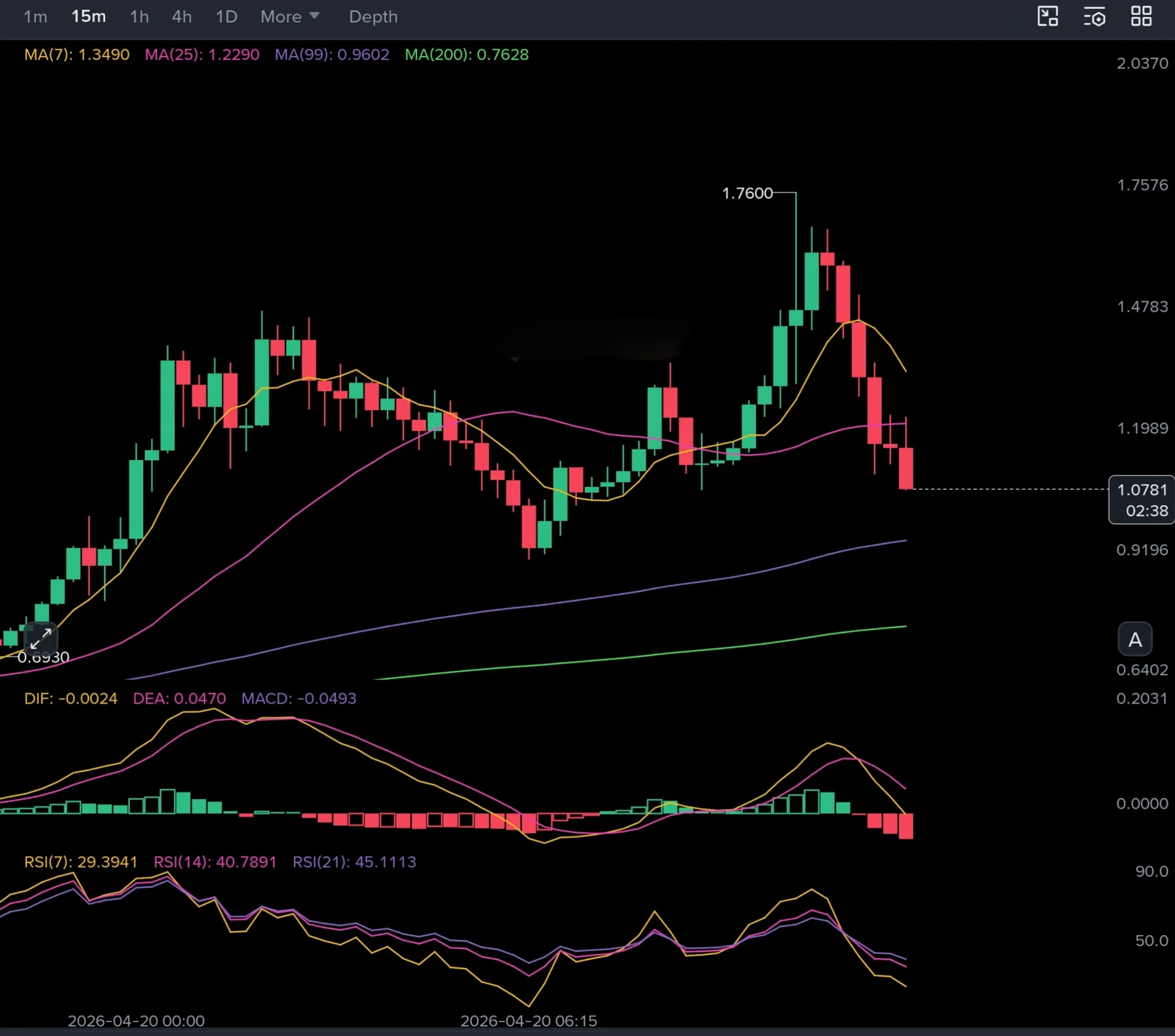Click the MA(7) indicator label
Screen dimensions: 1175x1036
click(x=77, y=55)
